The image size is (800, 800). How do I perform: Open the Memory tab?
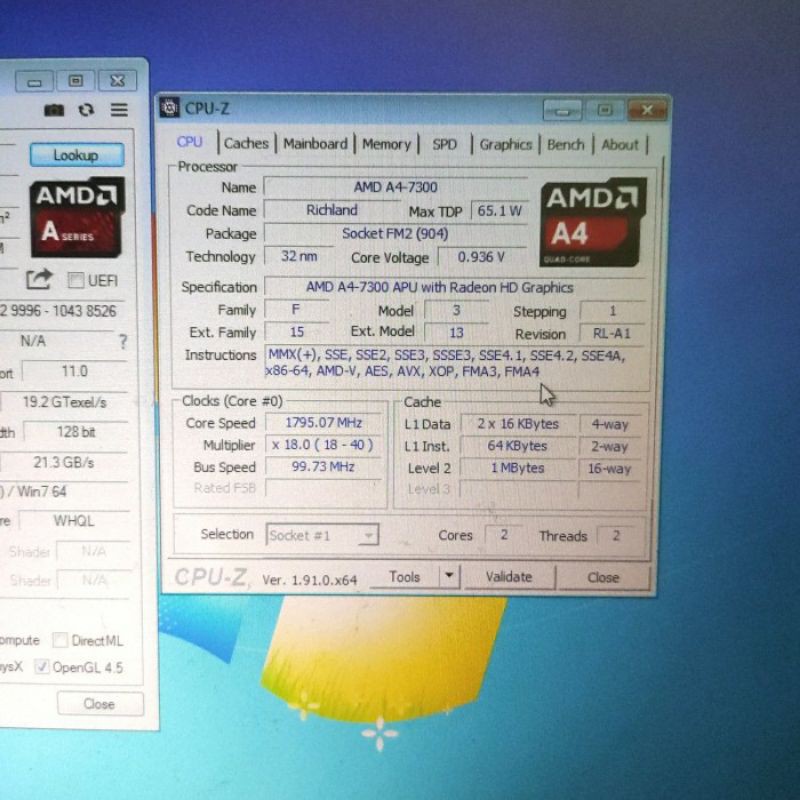386,144
